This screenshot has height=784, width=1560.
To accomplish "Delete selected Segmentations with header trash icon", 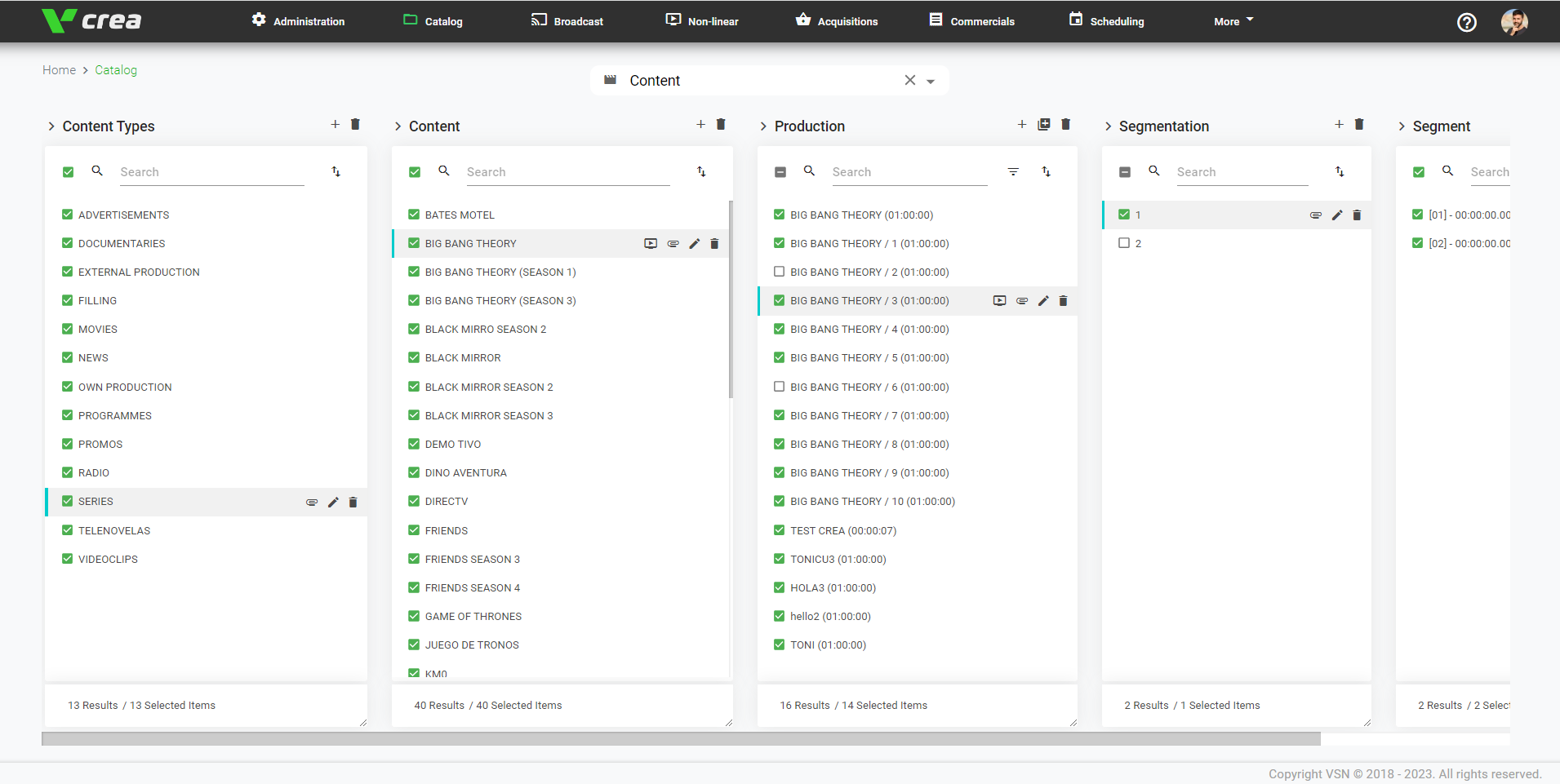I will tap(1359, 124).
